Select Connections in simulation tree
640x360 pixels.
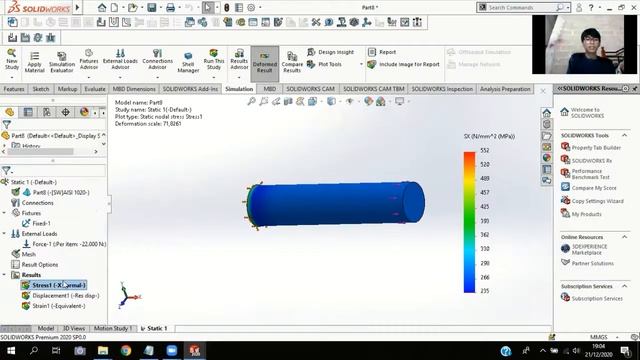tap(37, 203)
